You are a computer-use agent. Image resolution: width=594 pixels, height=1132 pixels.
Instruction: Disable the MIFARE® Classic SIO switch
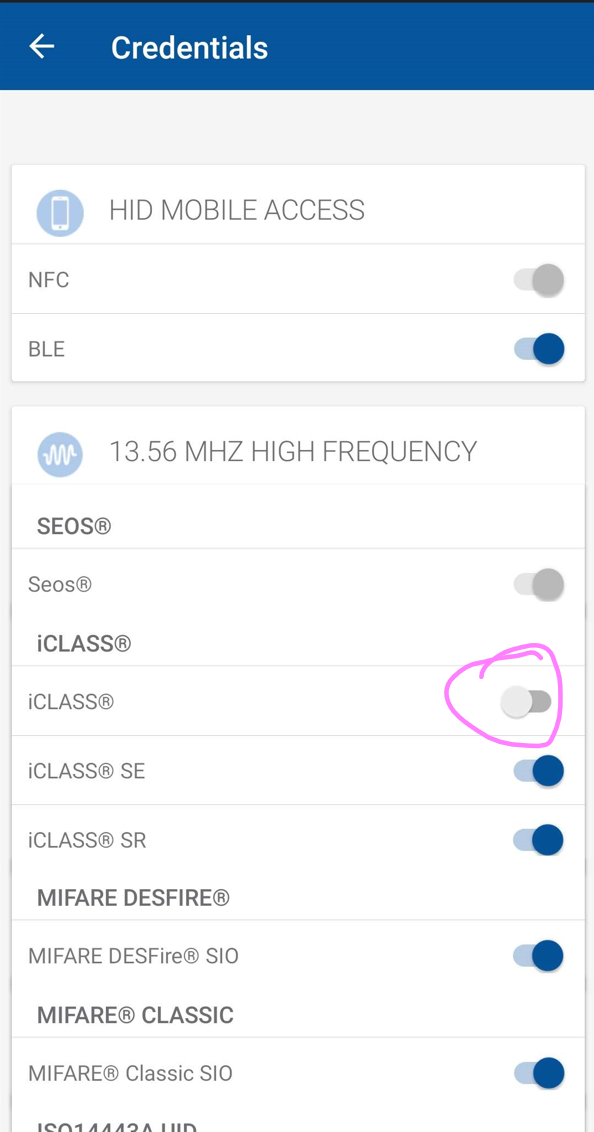tap(538, 1073)
